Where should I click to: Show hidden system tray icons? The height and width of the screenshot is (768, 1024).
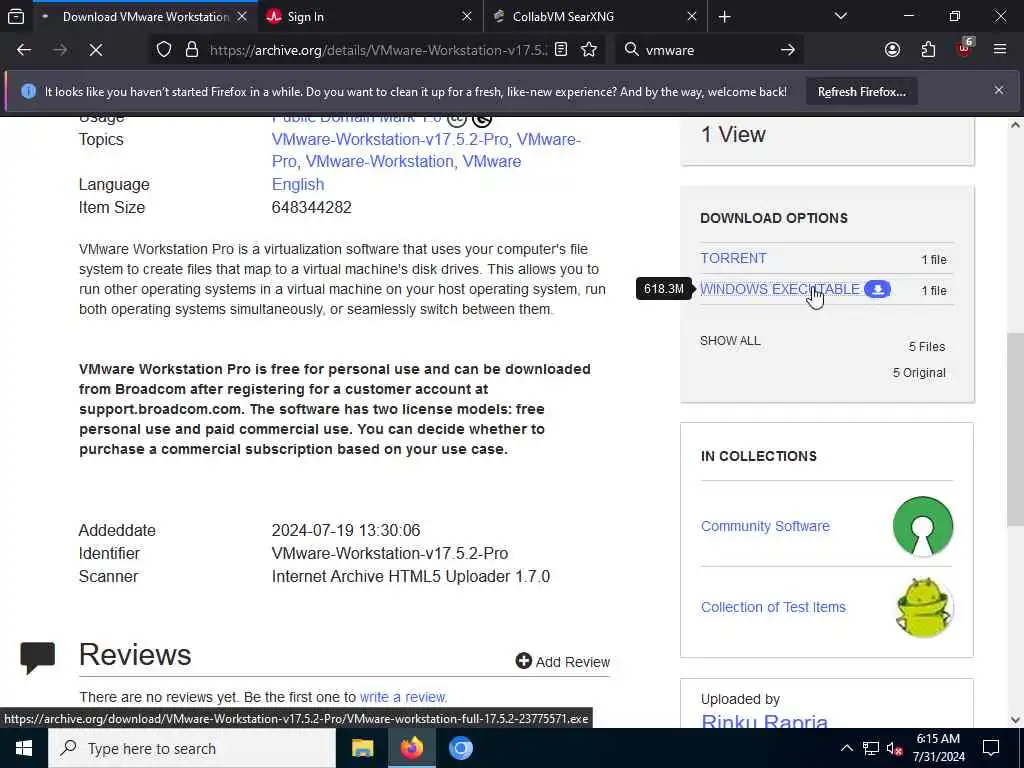click(846, 748)
